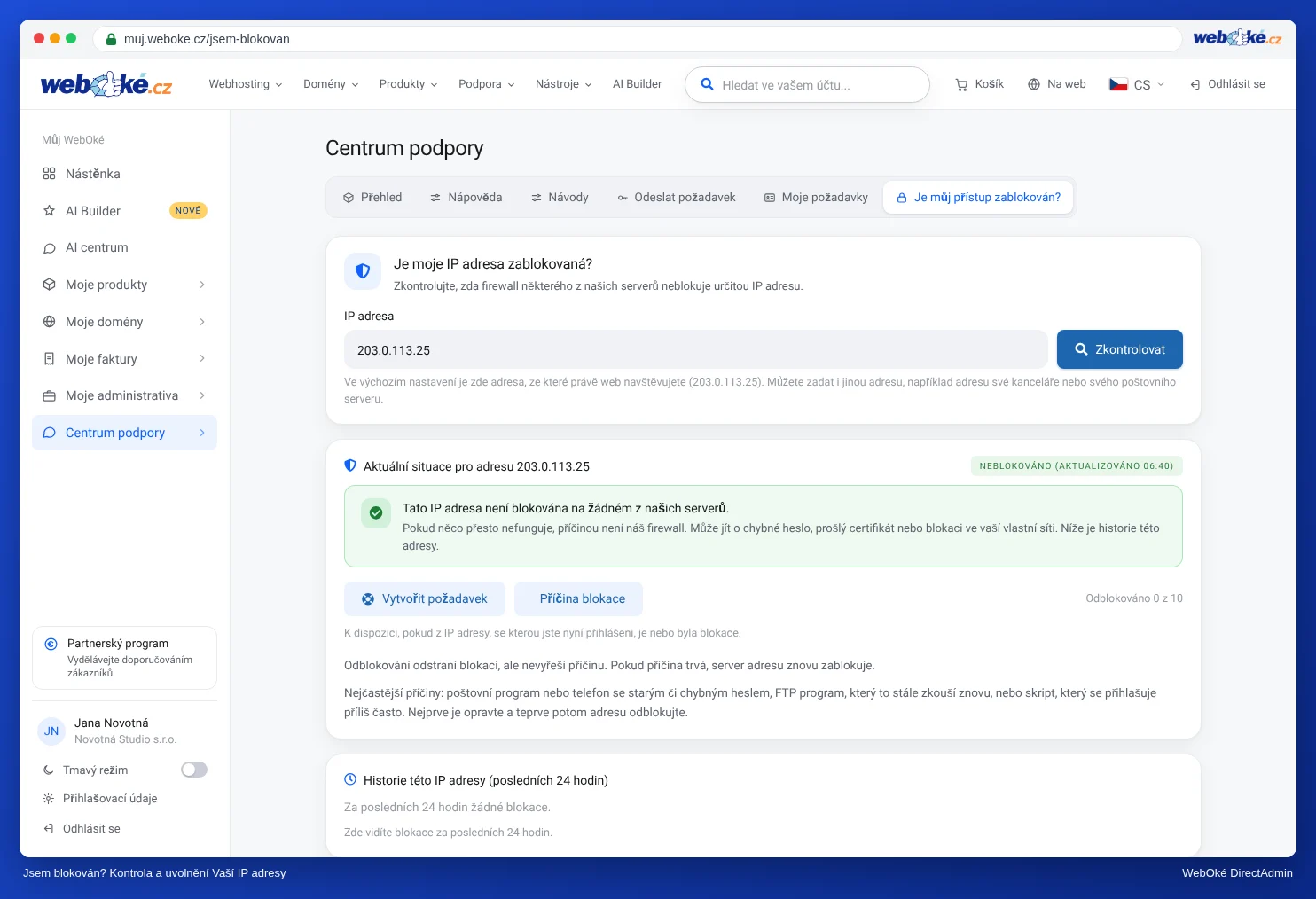Click the Příčina blokace button
This screenshot has height=899, width=1316.
click(x=578, y=599)
